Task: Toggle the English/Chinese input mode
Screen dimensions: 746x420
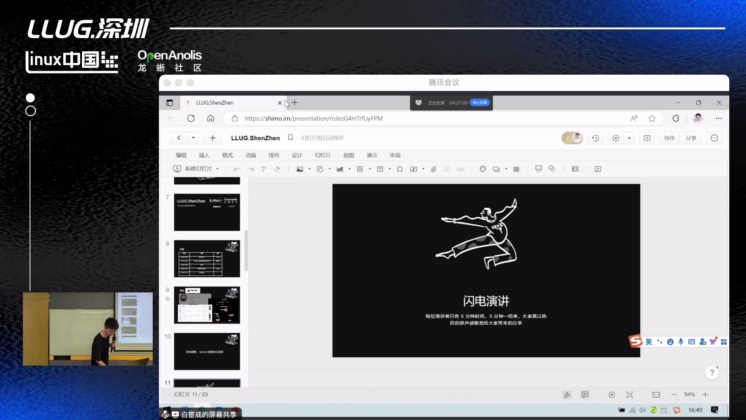Action: point(649,342)
